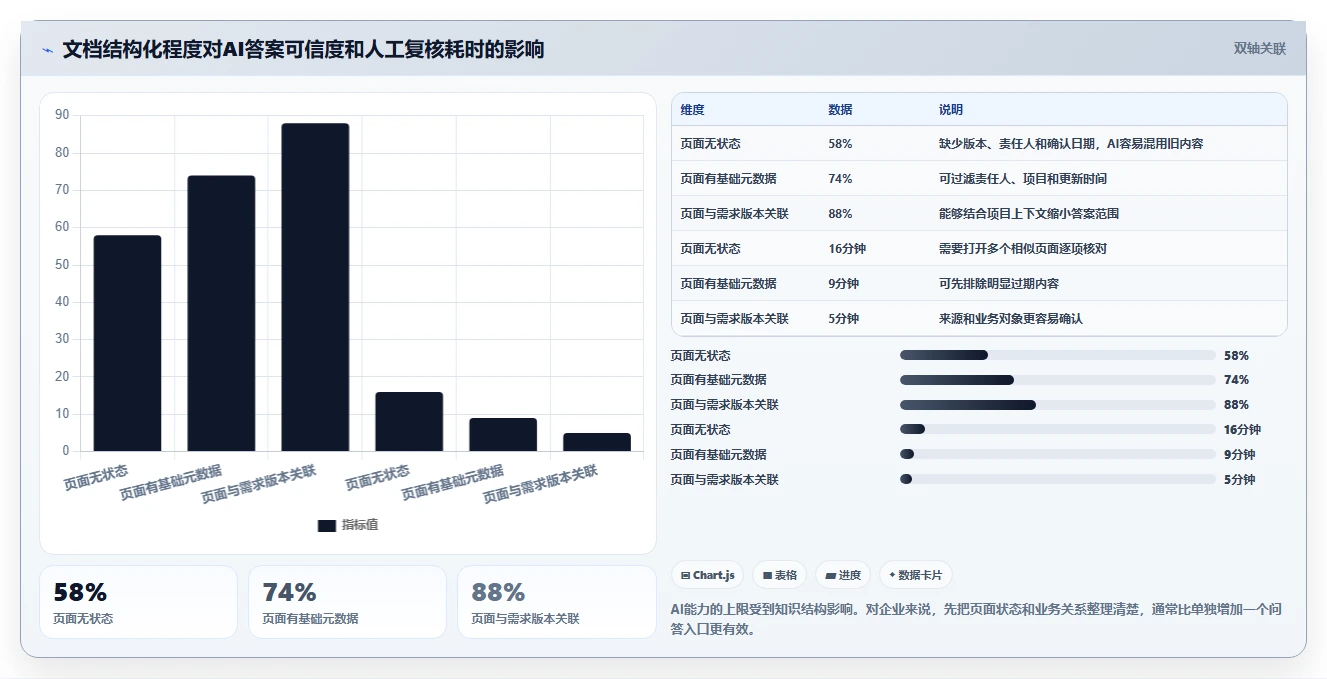Select the 数据卡片 chip

(916, 575)
